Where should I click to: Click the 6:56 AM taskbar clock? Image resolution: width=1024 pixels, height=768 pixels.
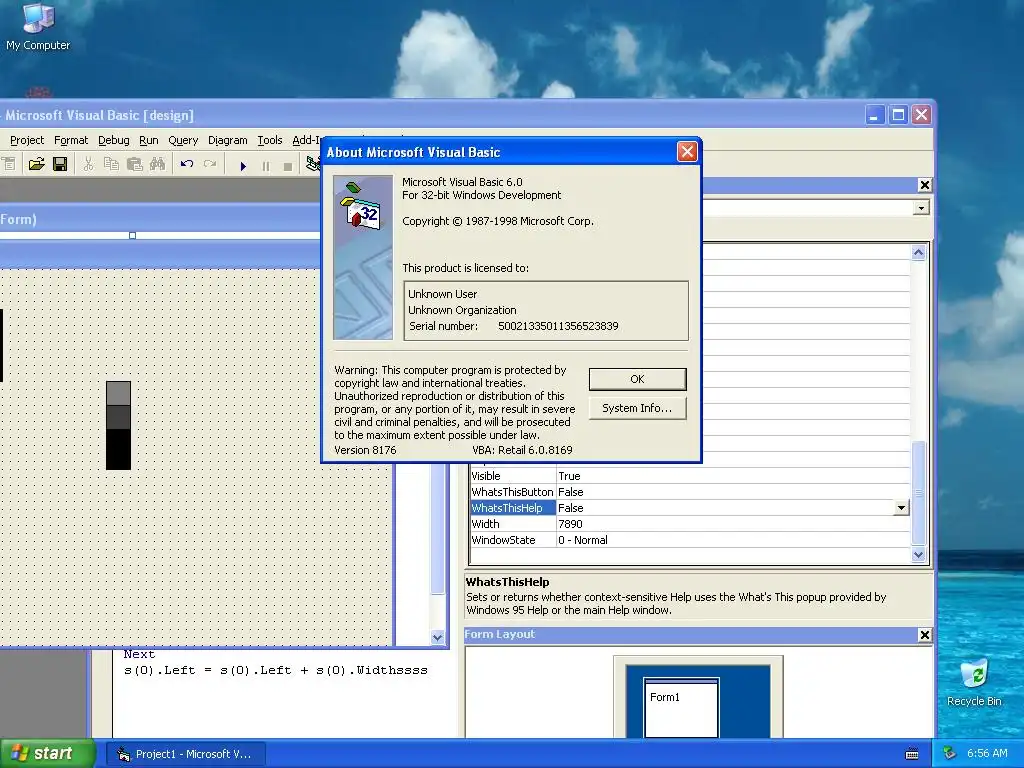(987, 754)
